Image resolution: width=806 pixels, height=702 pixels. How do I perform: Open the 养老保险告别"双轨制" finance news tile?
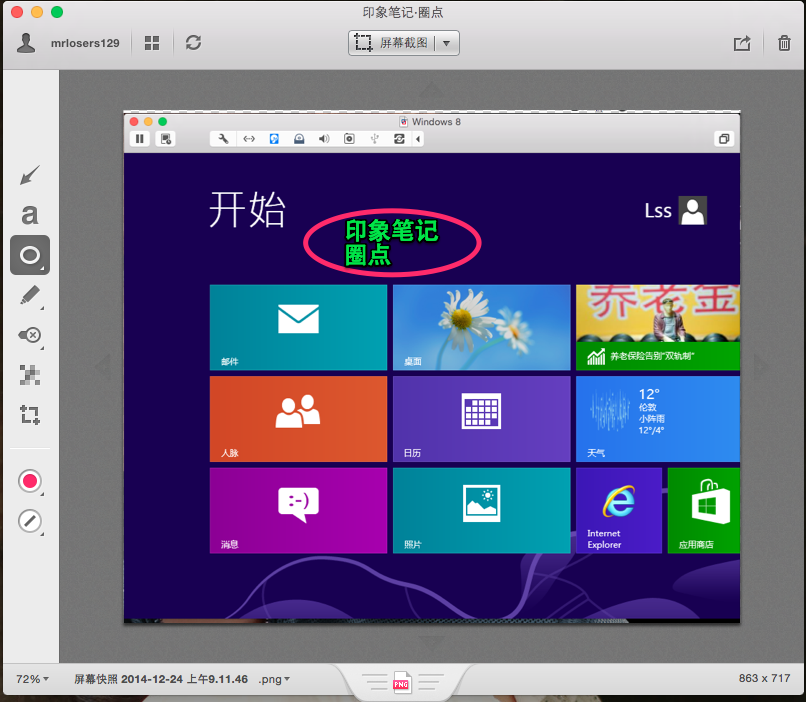658,327
